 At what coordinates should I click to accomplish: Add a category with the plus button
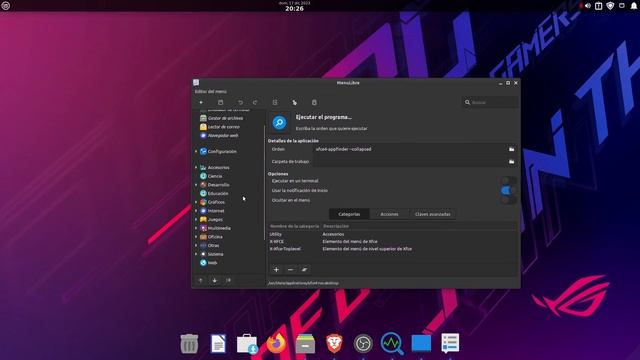pyautogui.click(x=276, y=269)
